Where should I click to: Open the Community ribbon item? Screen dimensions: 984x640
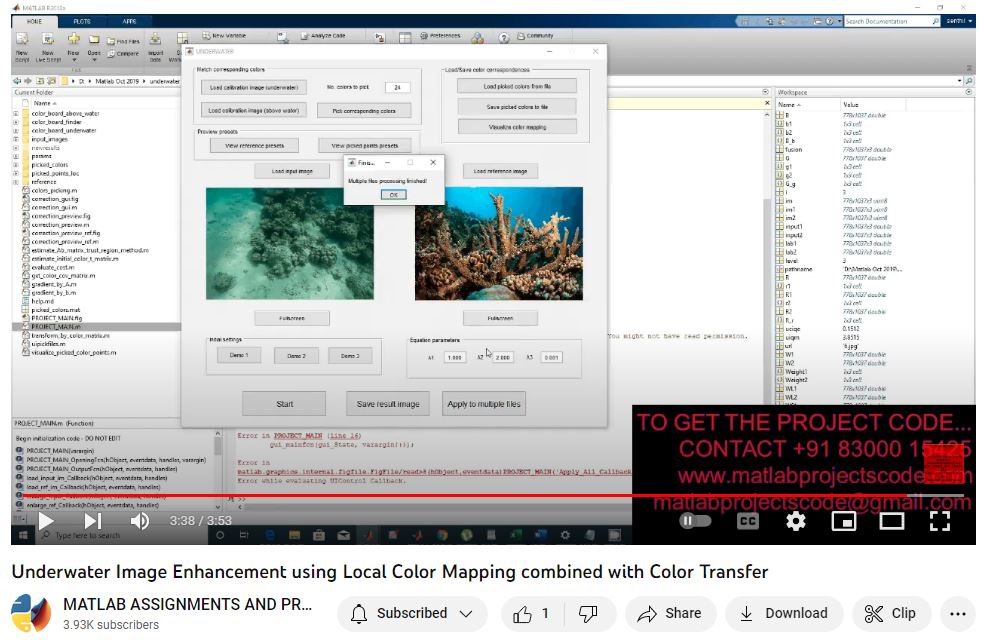pos(535,36)
